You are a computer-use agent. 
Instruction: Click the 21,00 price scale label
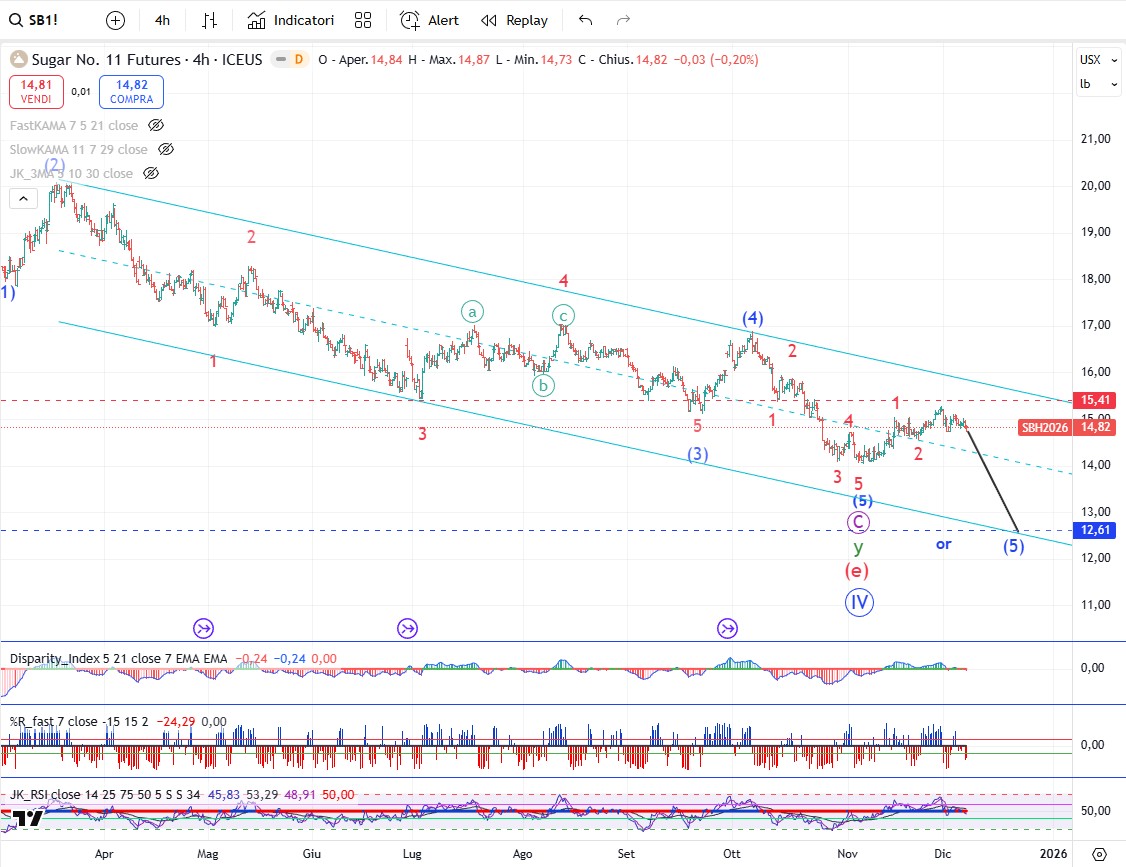pyautogui.click(x=1095, y=139)
